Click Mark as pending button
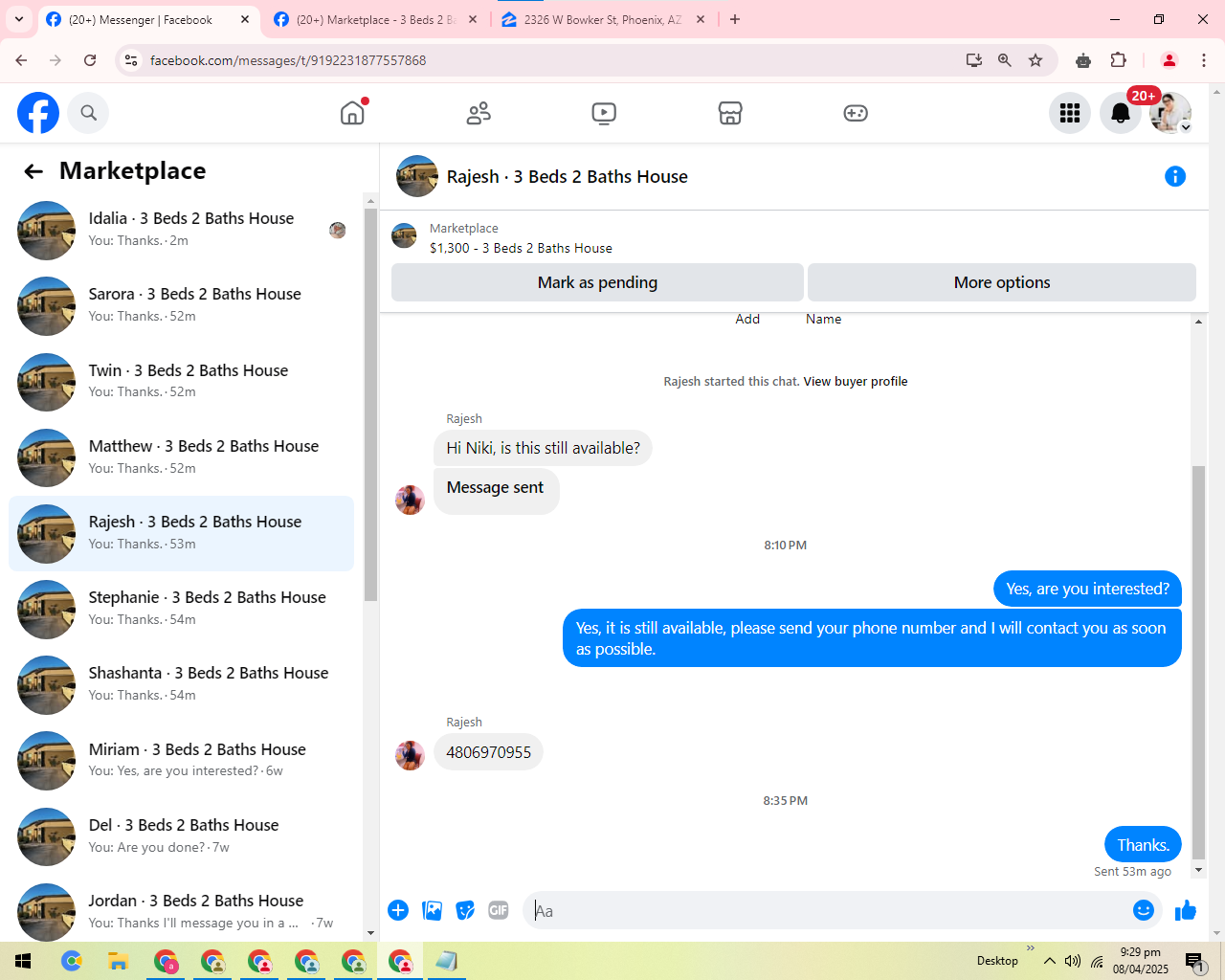Image resolution: width=1225 pixels, height=980 pixels. click(x=597, y=282)
